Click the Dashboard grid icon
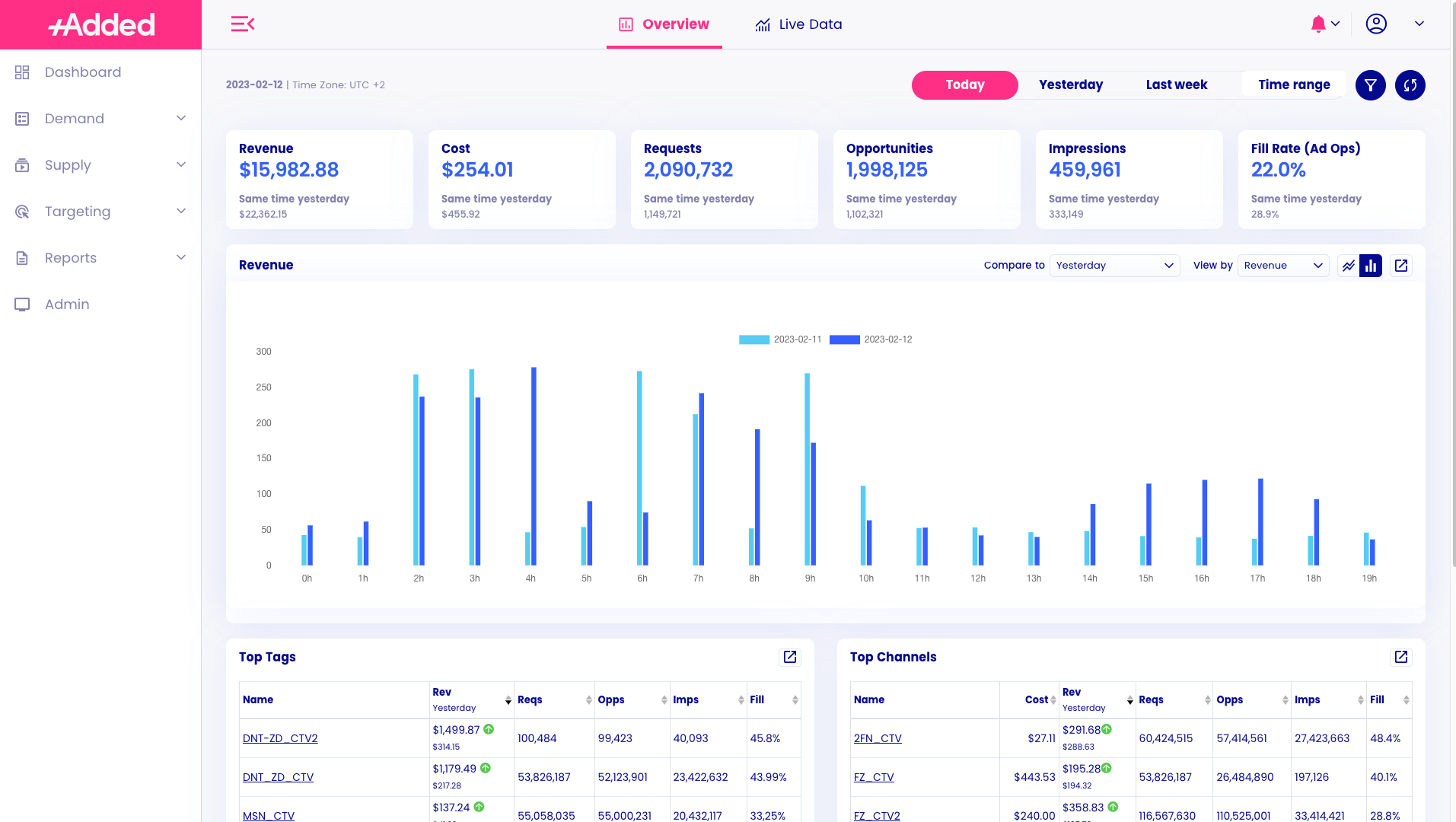The image size is (1456, 822). coord(22,72)
